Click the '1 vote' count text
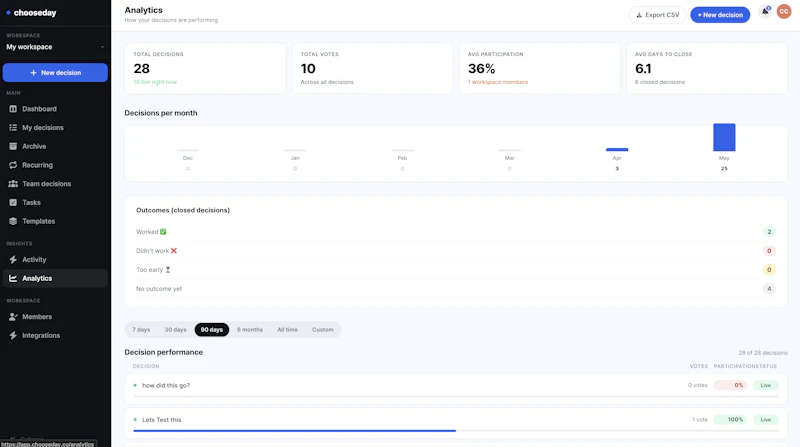 click(699, 419)
